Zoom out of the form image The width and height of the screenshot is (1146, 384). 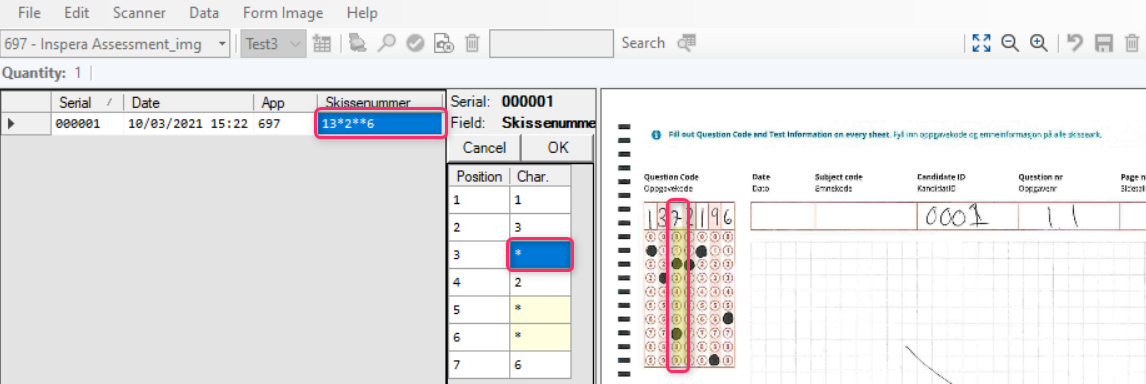1010,43
